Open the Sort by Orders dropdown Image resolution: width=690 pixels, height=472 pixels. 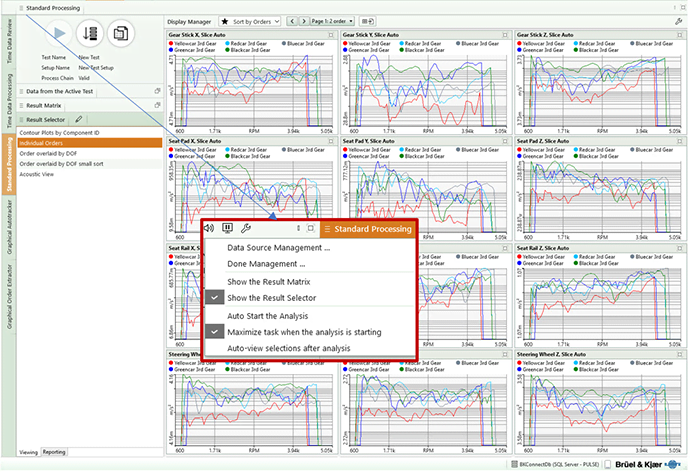[250, 21]
